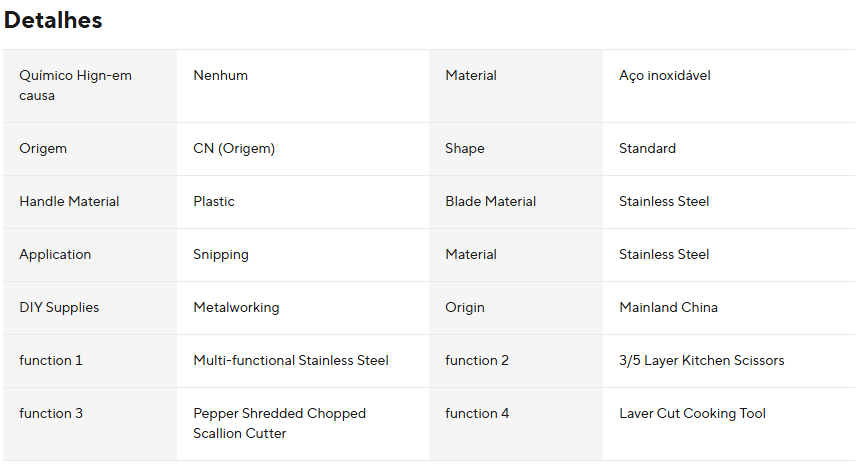This screenshot has height=466, width=865.
Task: Click the Aço inoxidável value
Action: pyautogui.click(x=664, y=75)
